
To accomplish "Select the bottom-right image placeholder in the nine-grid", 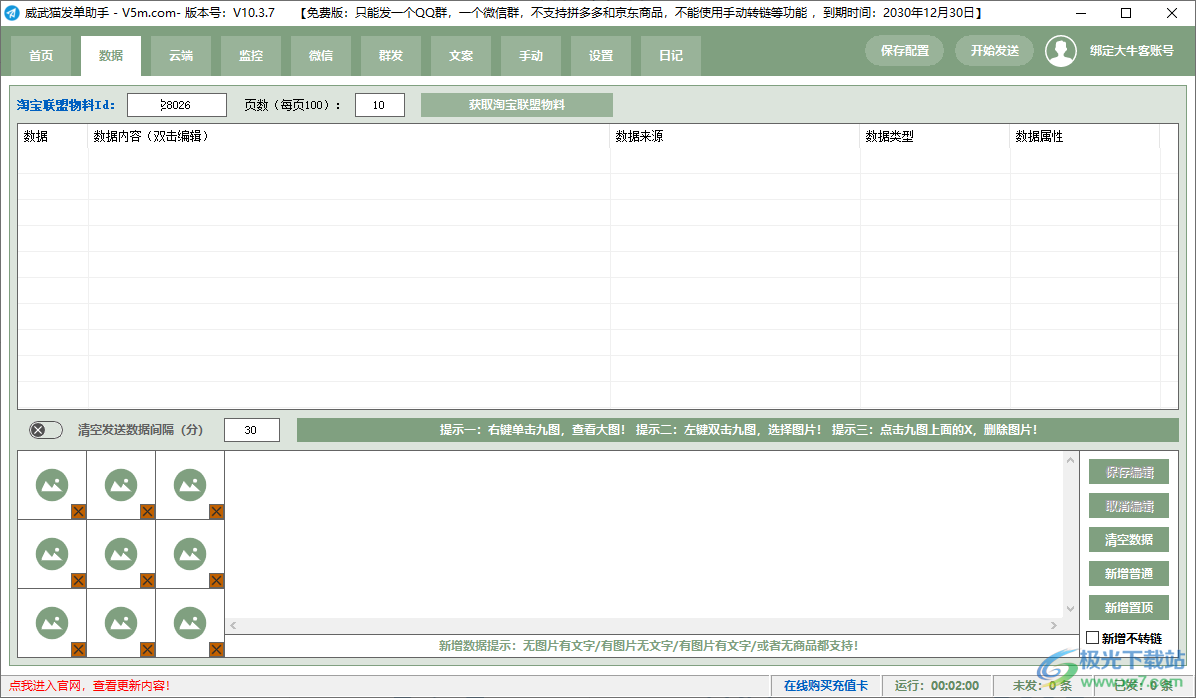I will (190, 623).
